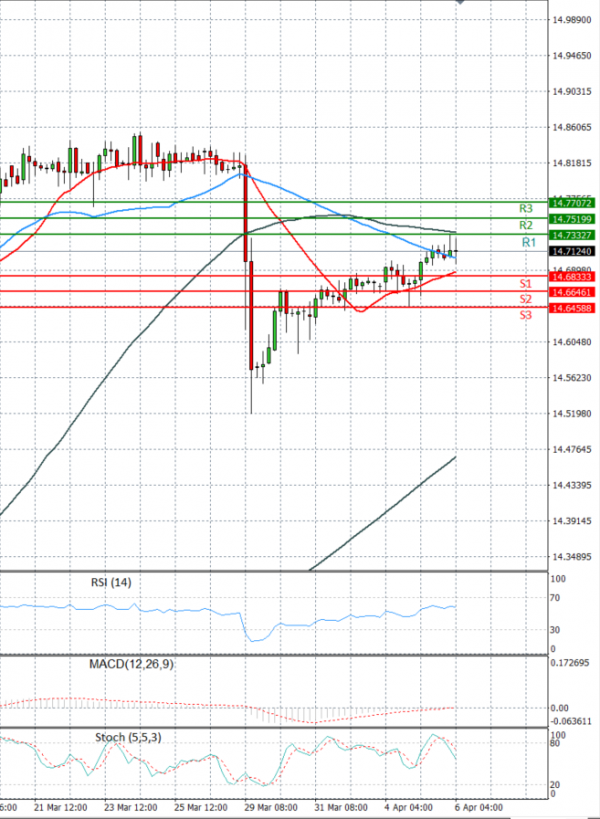Click the RSI scale value 30
The width and height of the screenshot is (600, 819).
(x=555, y=630)
